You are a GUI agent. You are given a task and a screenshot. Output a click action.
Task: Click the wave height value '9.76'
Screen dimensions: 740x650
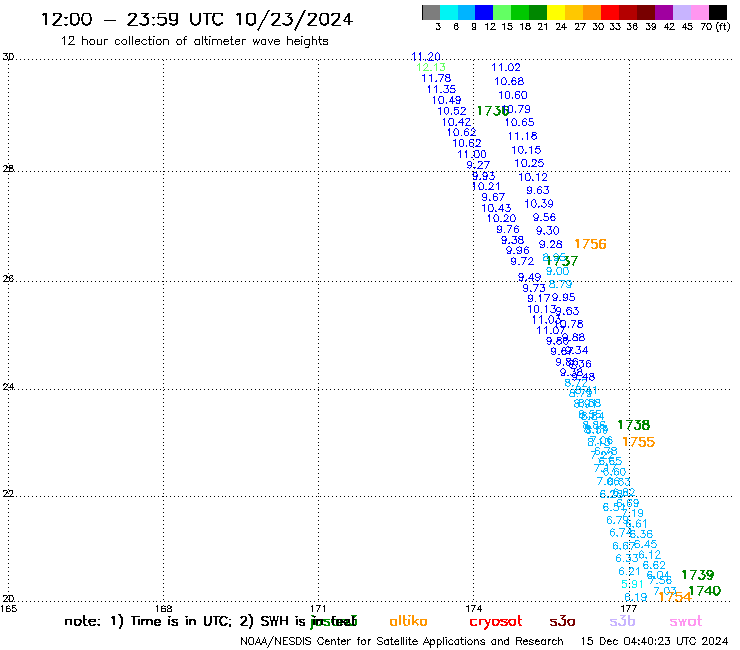[x=508, y=229]
